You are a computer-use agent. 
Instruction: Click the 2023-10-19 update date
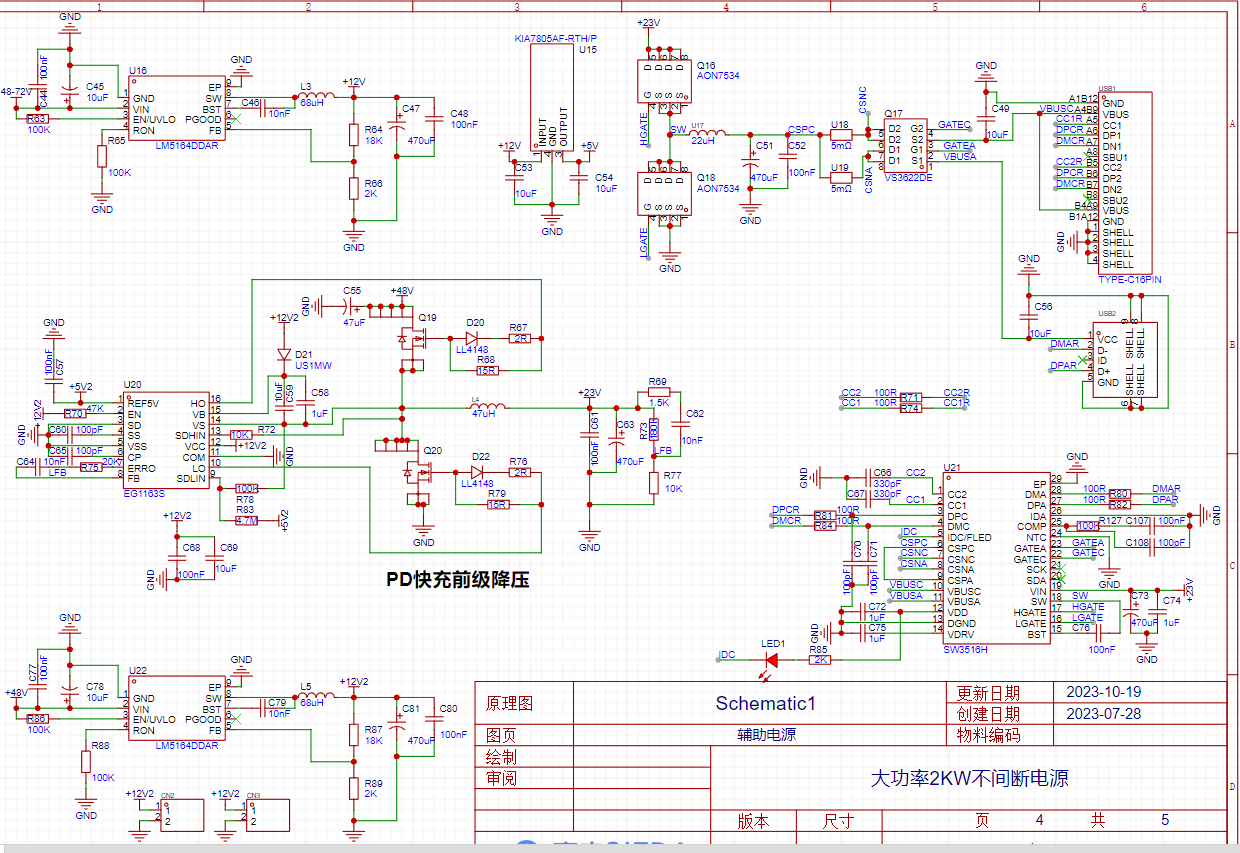(1103, 692)
